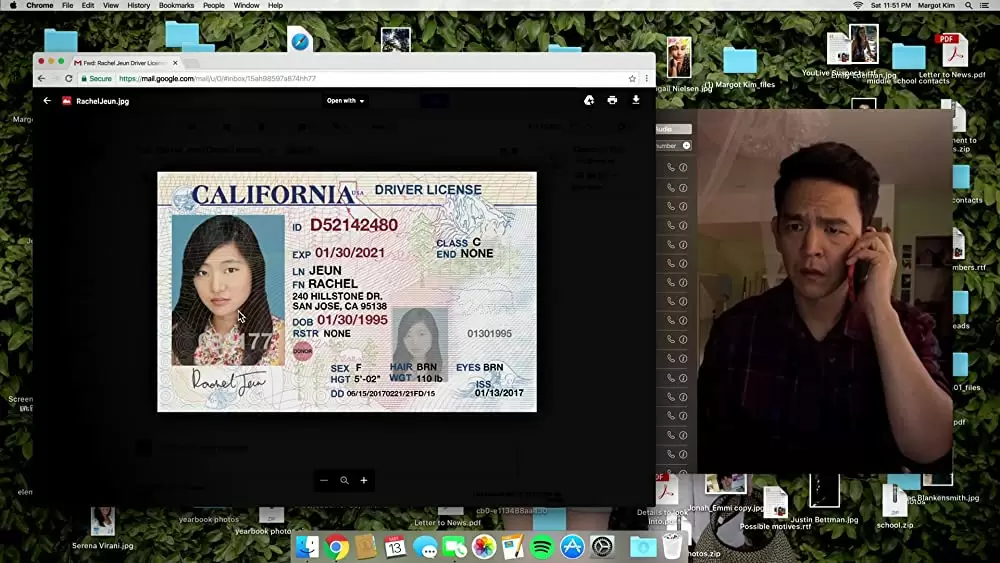
Task: Print the RachelJeun.jpg image
Action: coord(612,100)
